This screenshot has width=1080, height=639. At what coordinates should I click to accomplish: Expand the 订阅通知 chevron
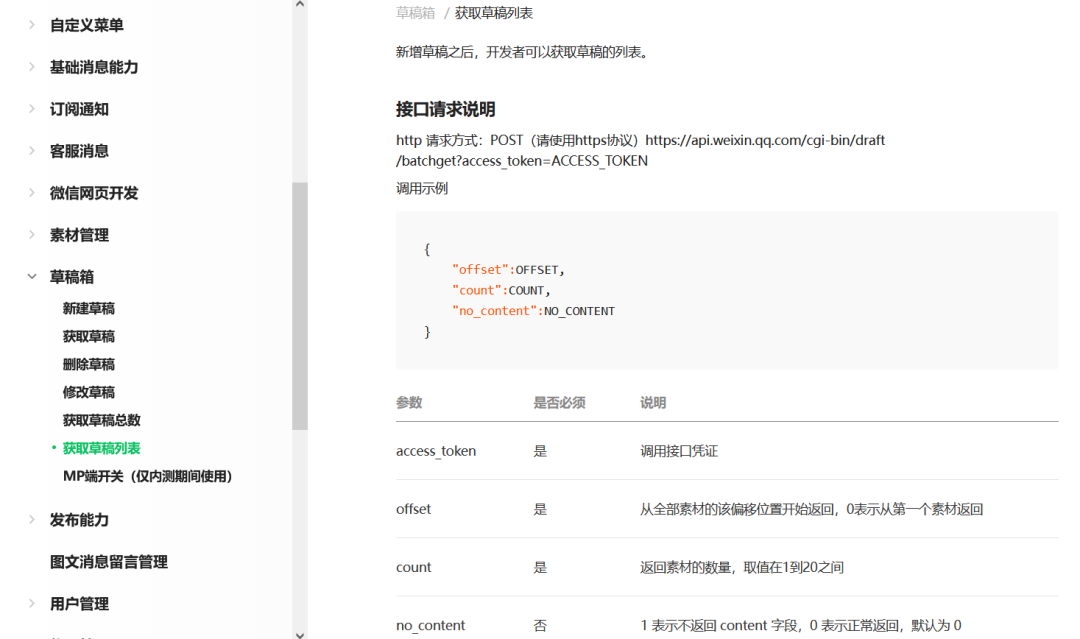pyautogui.click(x=32, y=109)
